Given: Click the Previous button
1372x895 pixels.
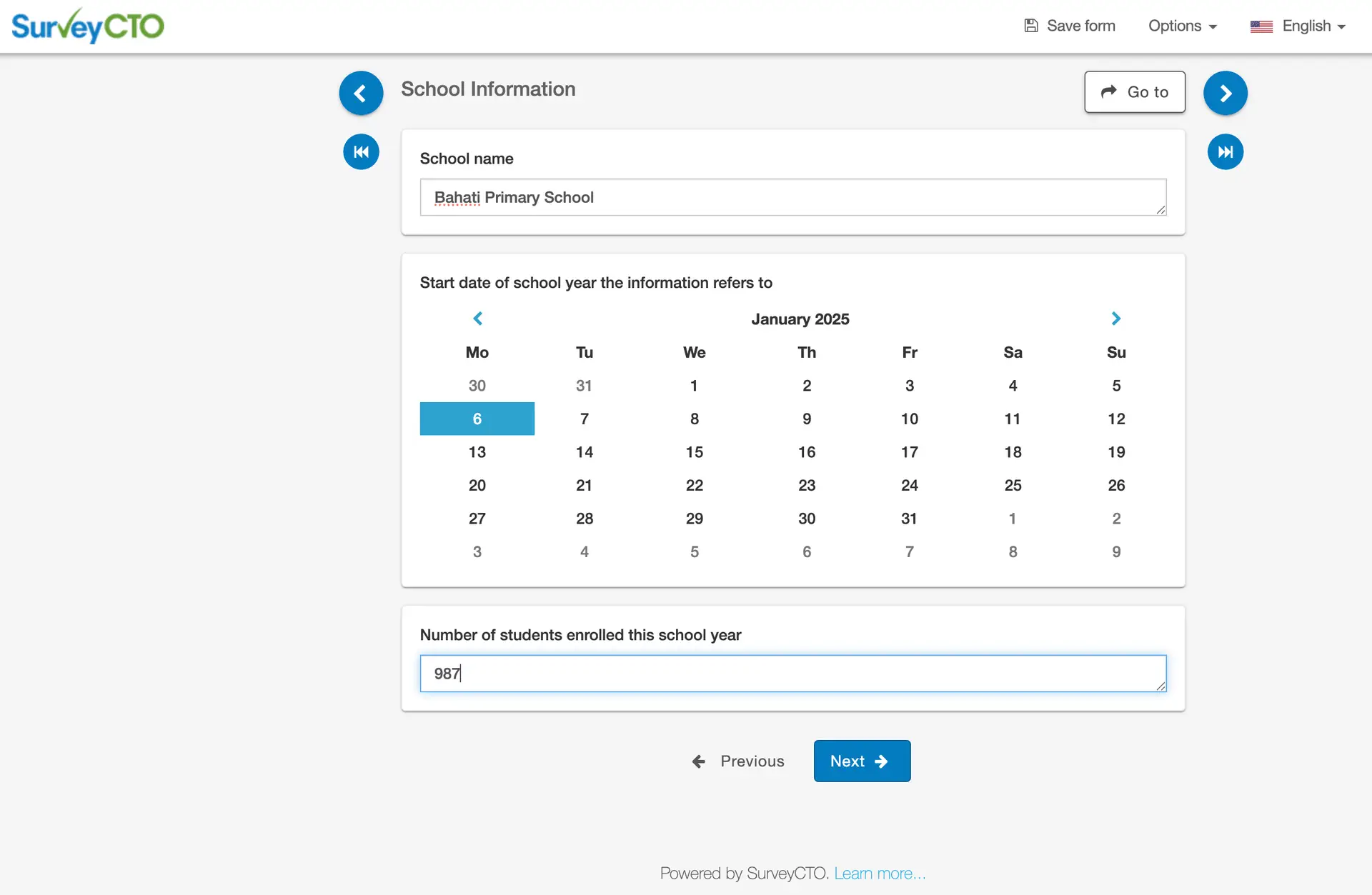Looking at the screenshot, I should pyautogui.click(x=738, y=761).
